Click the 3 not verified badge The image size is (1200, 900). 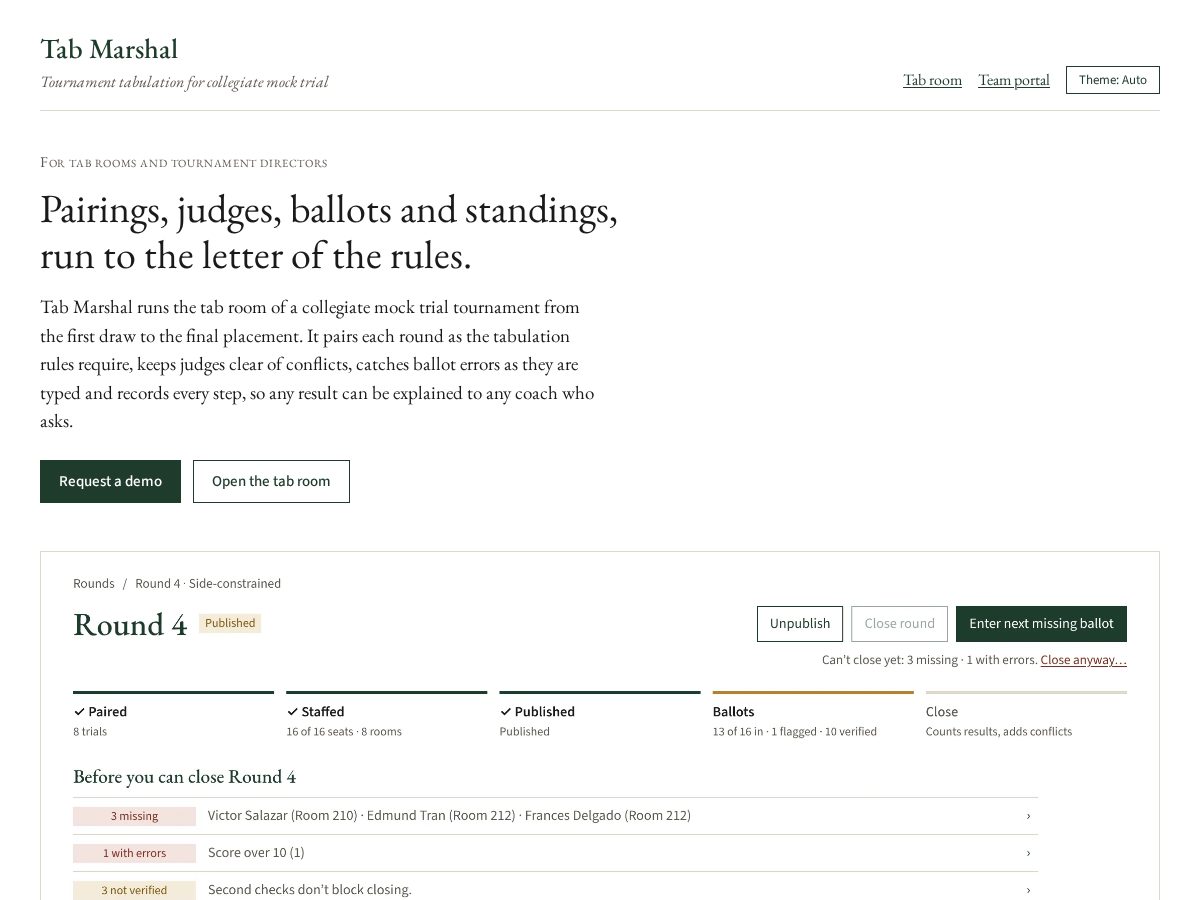[134, 890]
